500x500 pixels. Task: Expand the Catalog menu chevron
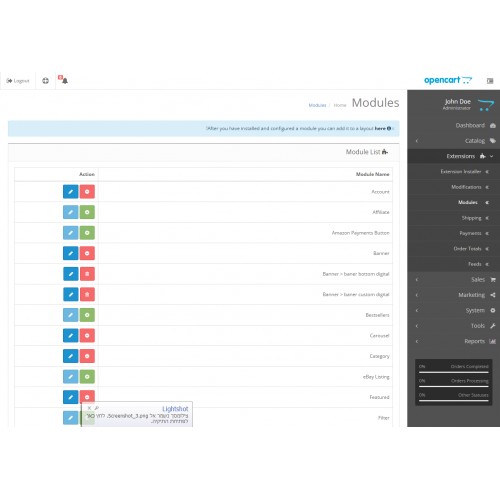point(417,141)
